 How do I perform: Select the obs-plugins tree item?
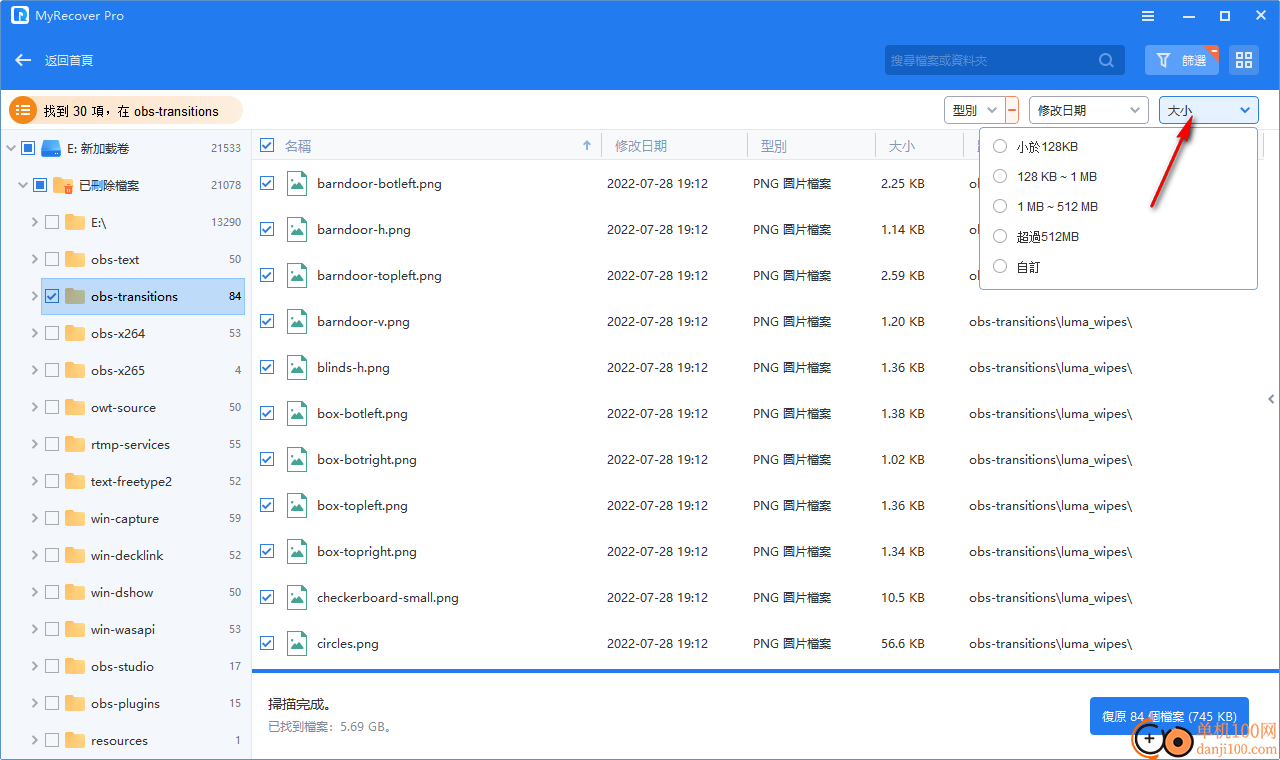click(125, 703)
